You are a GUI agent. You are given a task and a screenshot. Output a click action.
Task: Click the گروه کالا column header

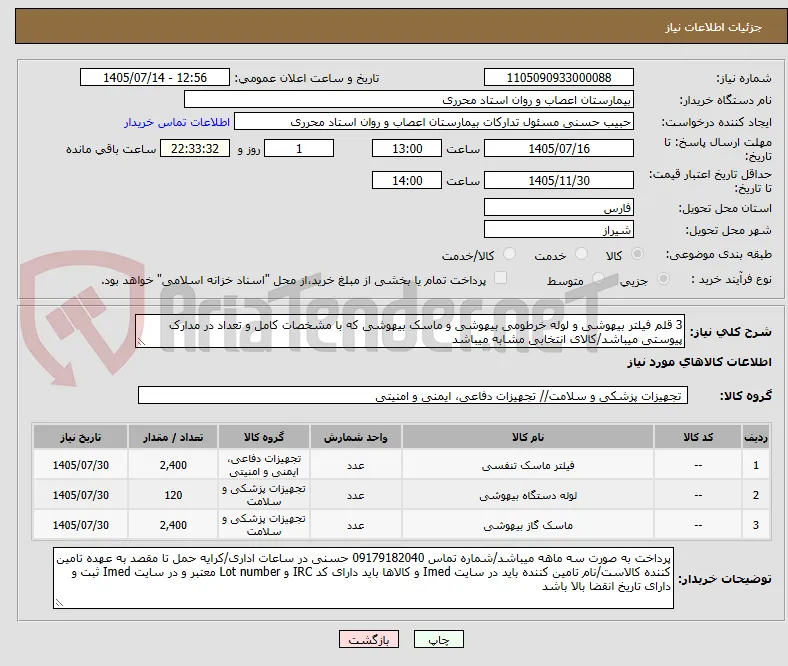[x=264, y=437]
